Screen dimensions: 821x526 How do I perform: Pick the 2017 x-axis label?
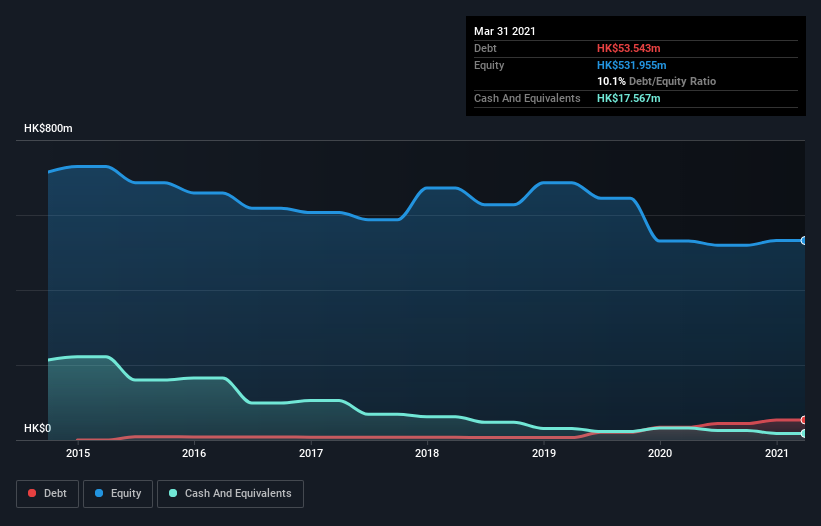(x=311, y=454)
